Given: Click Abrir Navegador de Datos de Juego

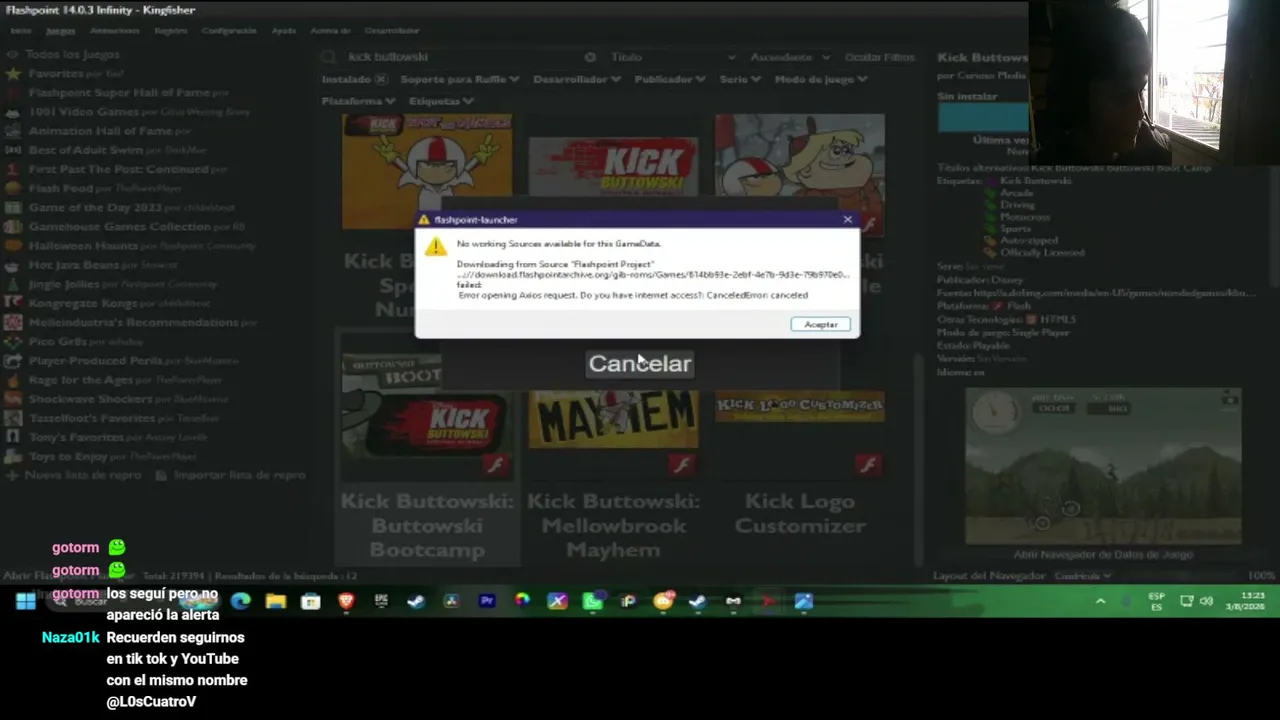Looking at the screenshot, I should (1103, 554).
